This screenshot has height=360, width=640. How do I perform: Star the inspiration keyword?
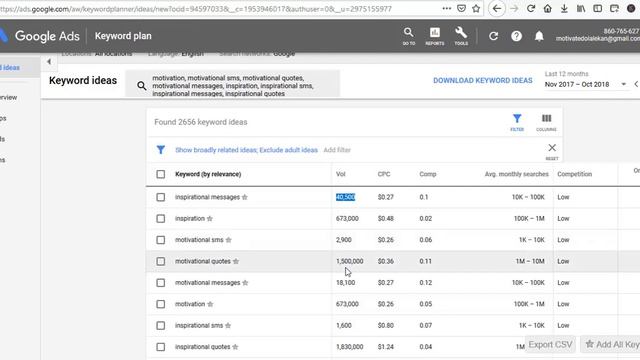click(x=210, y=219)
